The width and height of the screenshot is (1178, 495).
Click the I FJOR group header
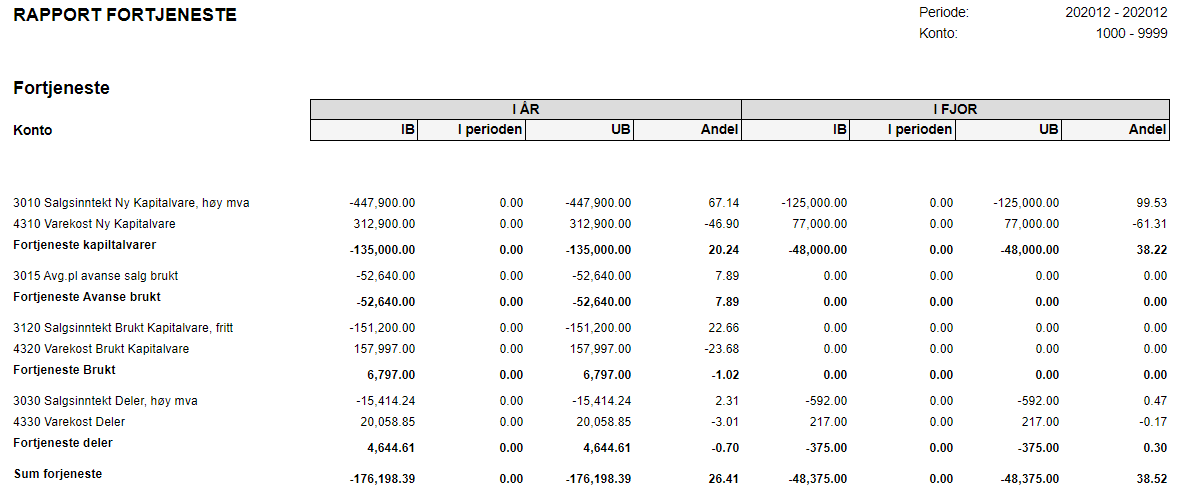(x=956, y=109)
